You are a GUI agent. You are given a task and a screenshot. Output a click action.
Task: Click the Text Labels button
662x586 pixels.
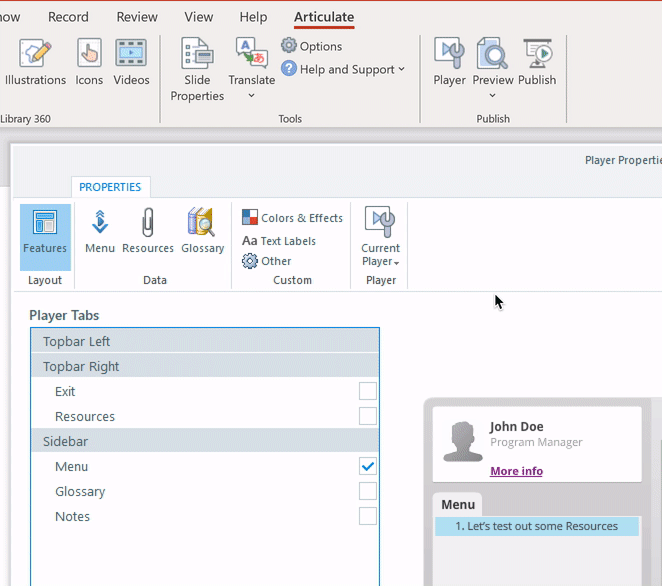pyautogui.click(x=279, y=241)
